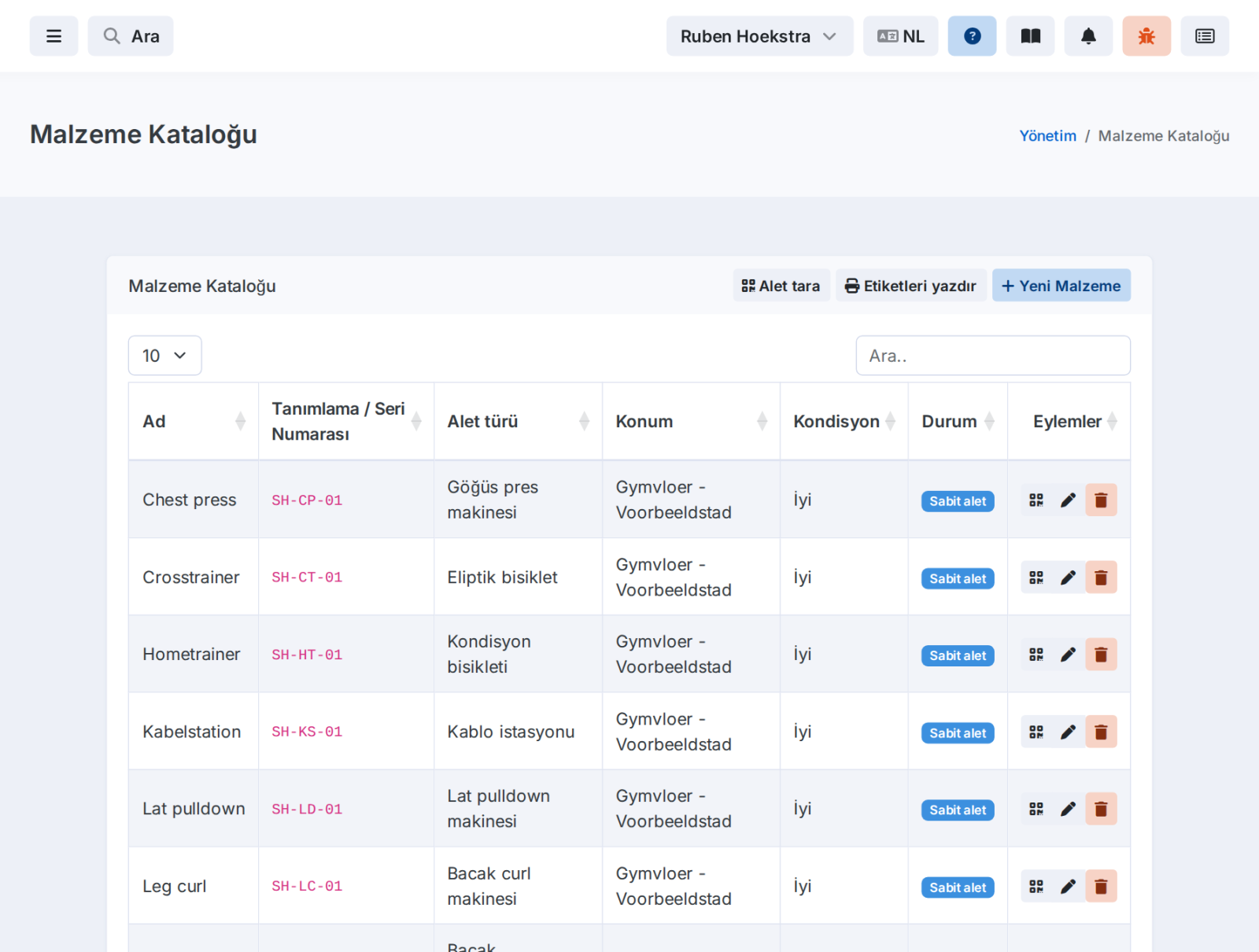This screenshot has height=952, width=1259.
Task: Edit the Crosstrainer entry with pencil icon
Action: tap(1068, 577)
